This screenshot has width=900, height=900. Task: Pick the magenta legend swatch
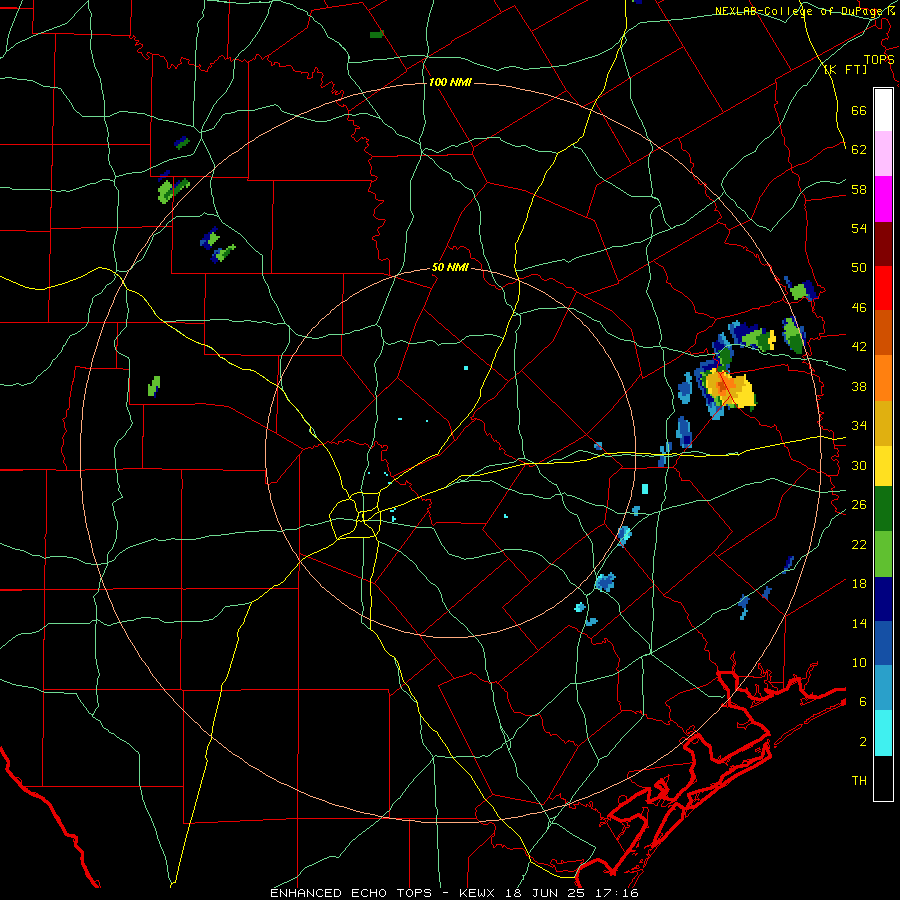click(883, 199)
